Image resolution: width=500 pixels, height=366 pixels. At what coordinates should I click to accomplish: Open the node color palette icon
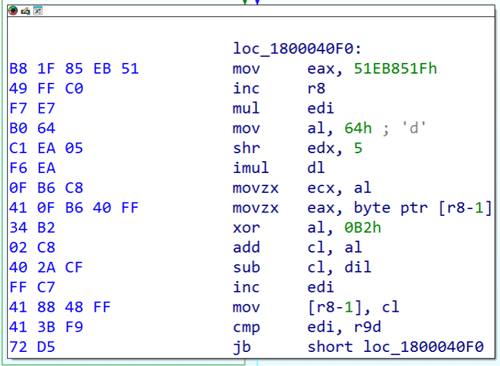point(13,11)
